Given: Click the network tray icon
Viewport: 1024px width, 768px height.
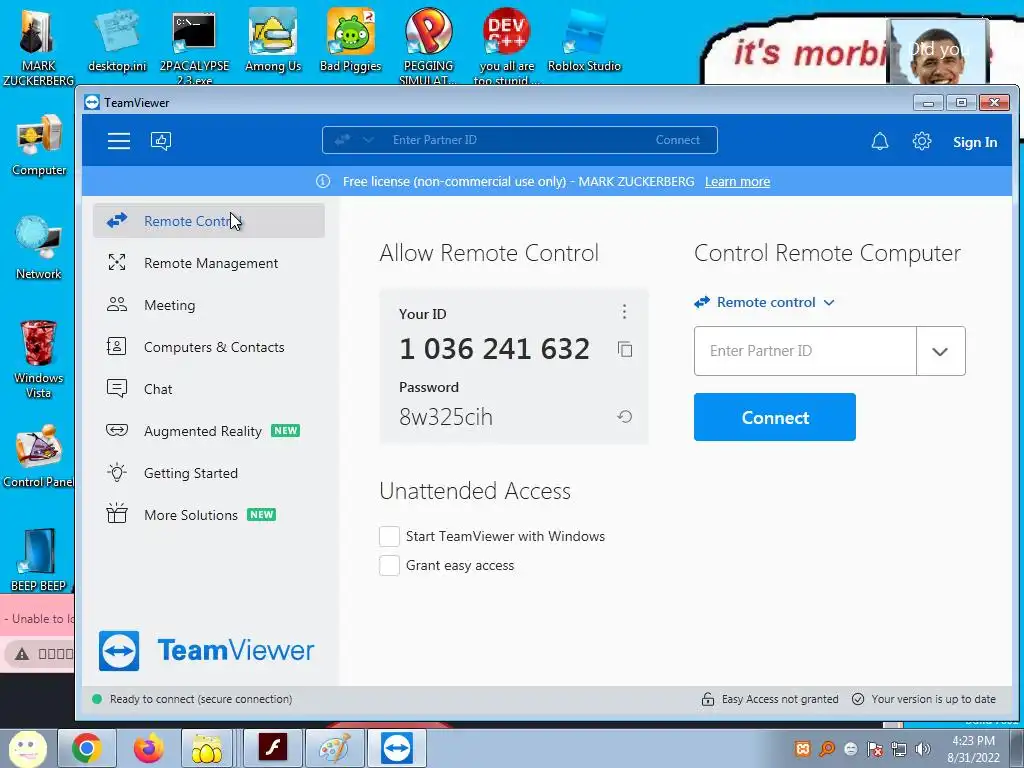Looking at the screenshot, I should point(899,749).
